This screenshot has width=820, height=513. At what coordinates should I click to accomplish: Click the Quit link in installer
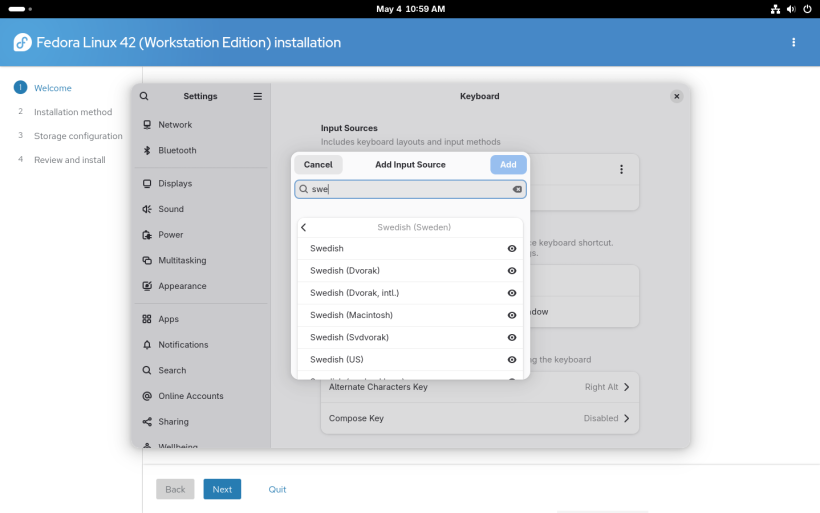277,489
